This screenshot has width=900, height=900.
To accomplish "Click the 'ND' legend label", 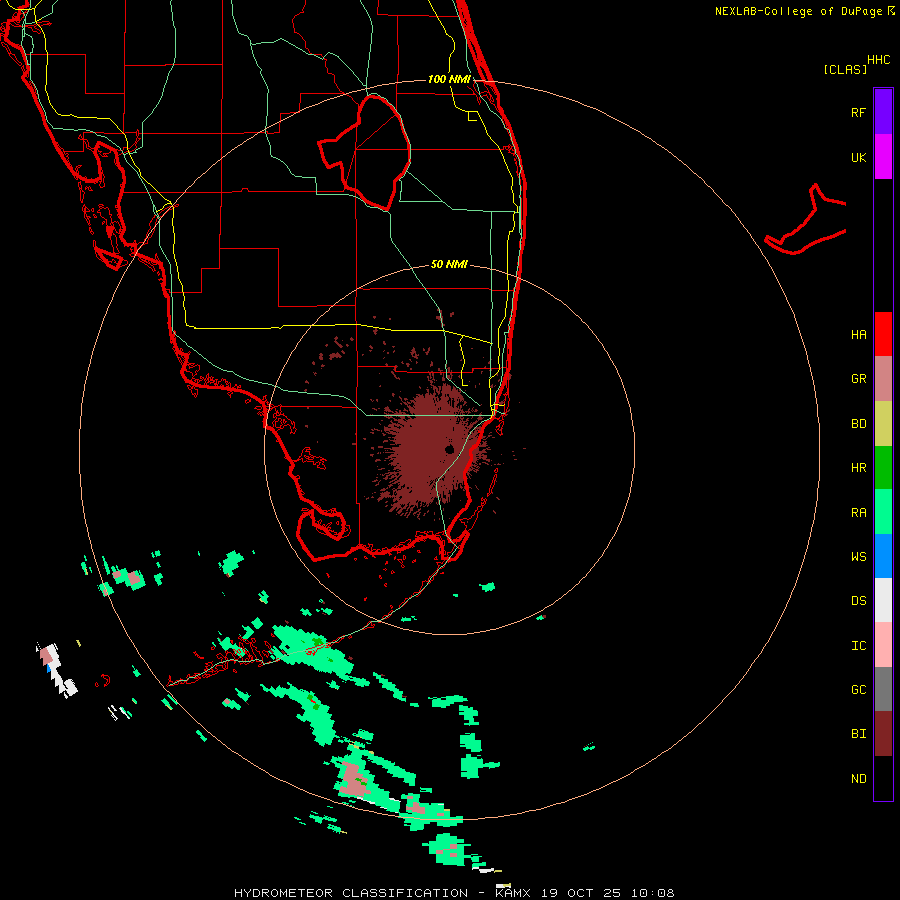I will (858, 779).
